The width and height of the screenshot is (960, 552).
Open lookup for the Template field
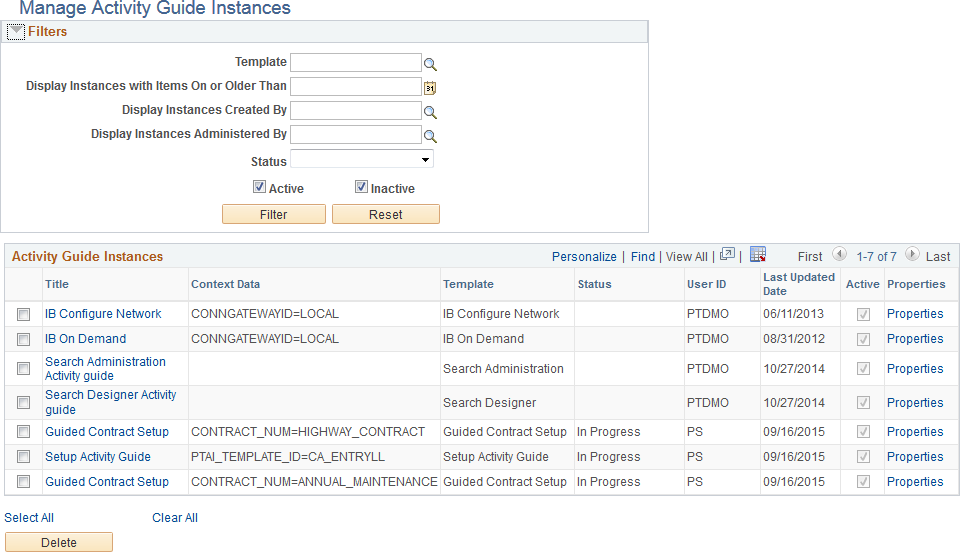(431, 64)
